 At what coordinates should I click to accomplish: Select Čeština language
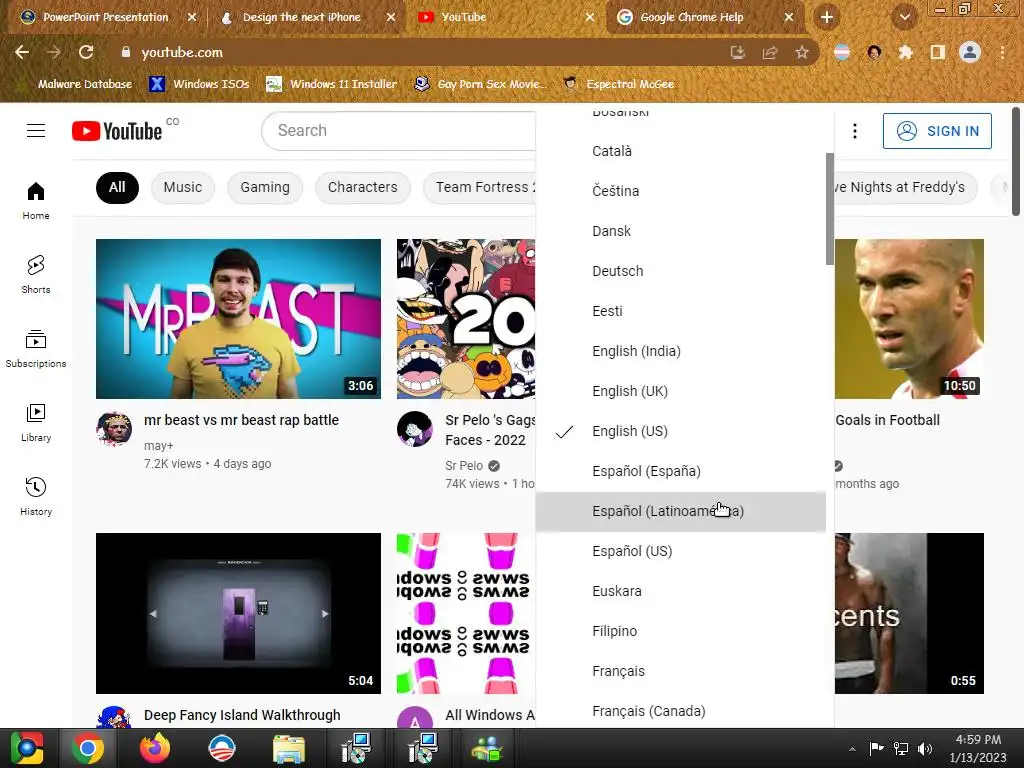point(680,191)
